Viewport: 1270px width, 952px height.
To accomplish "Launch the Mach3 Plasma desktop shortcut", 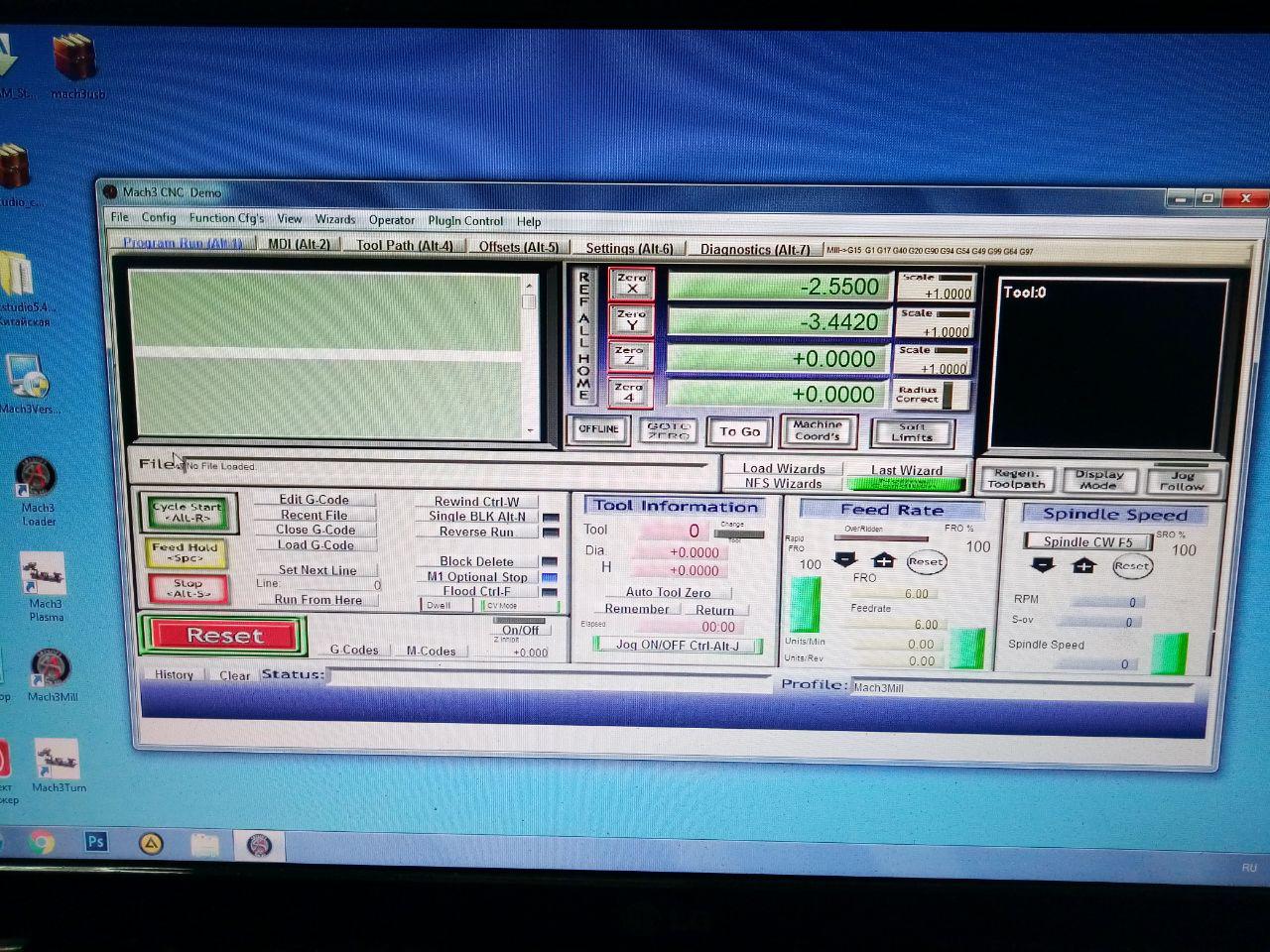I will click(x=45, y=587).
